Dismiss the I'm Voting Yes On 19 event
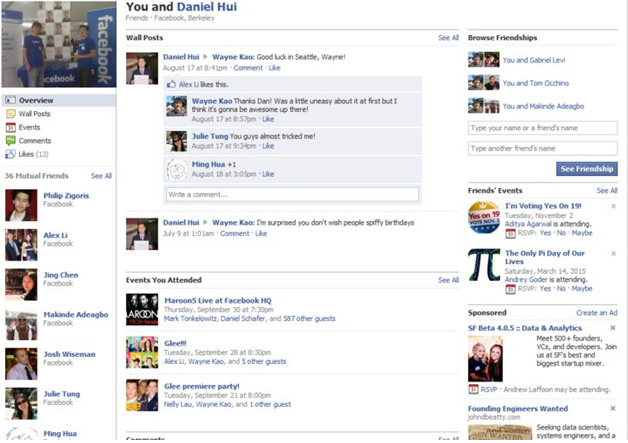The height and width of the screenshot is (443, 628). pyautogui.click(x=613, y=206)
